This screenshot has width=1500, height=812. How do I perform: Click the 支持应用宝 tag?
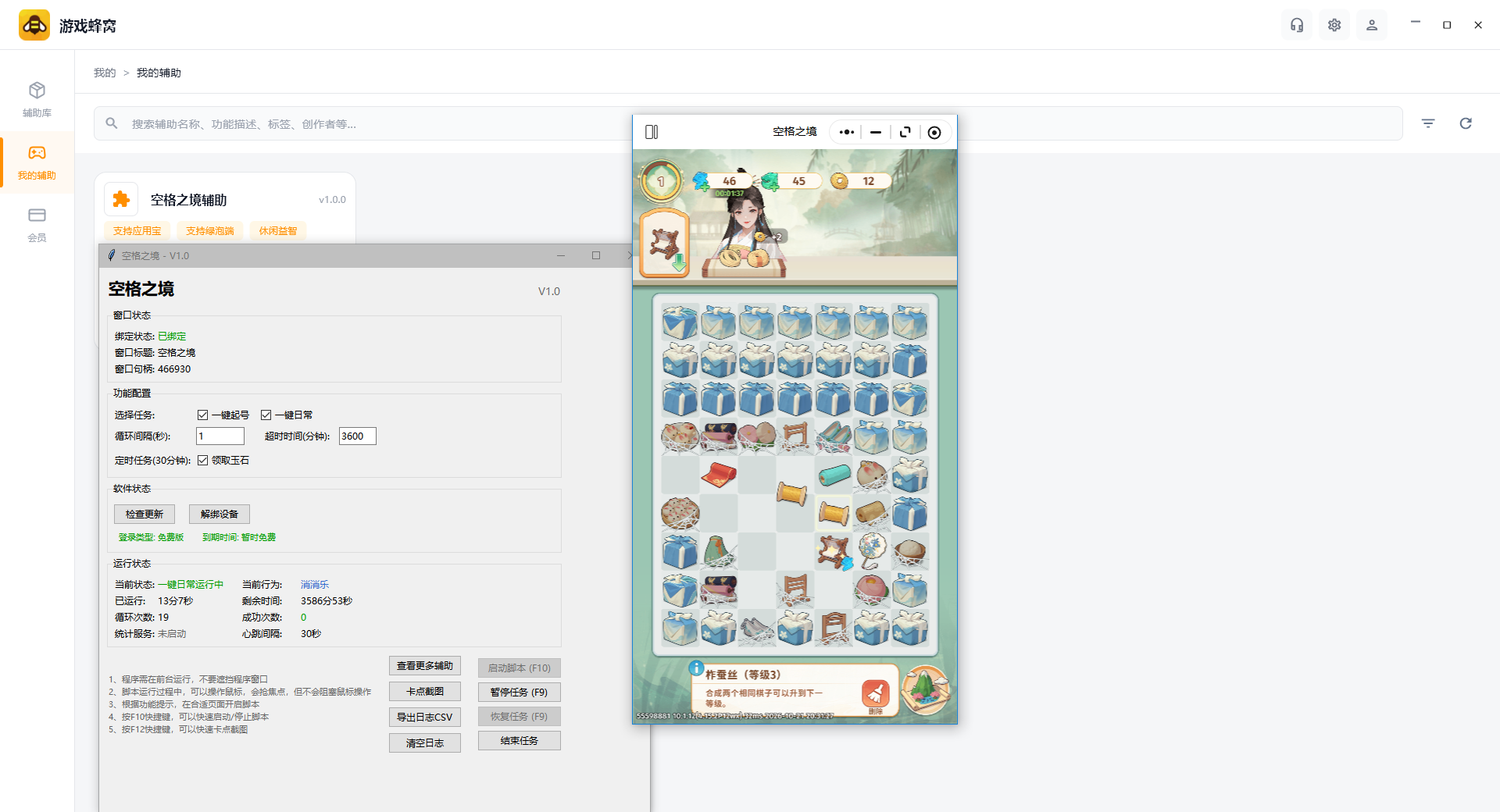tap(137, 231)
